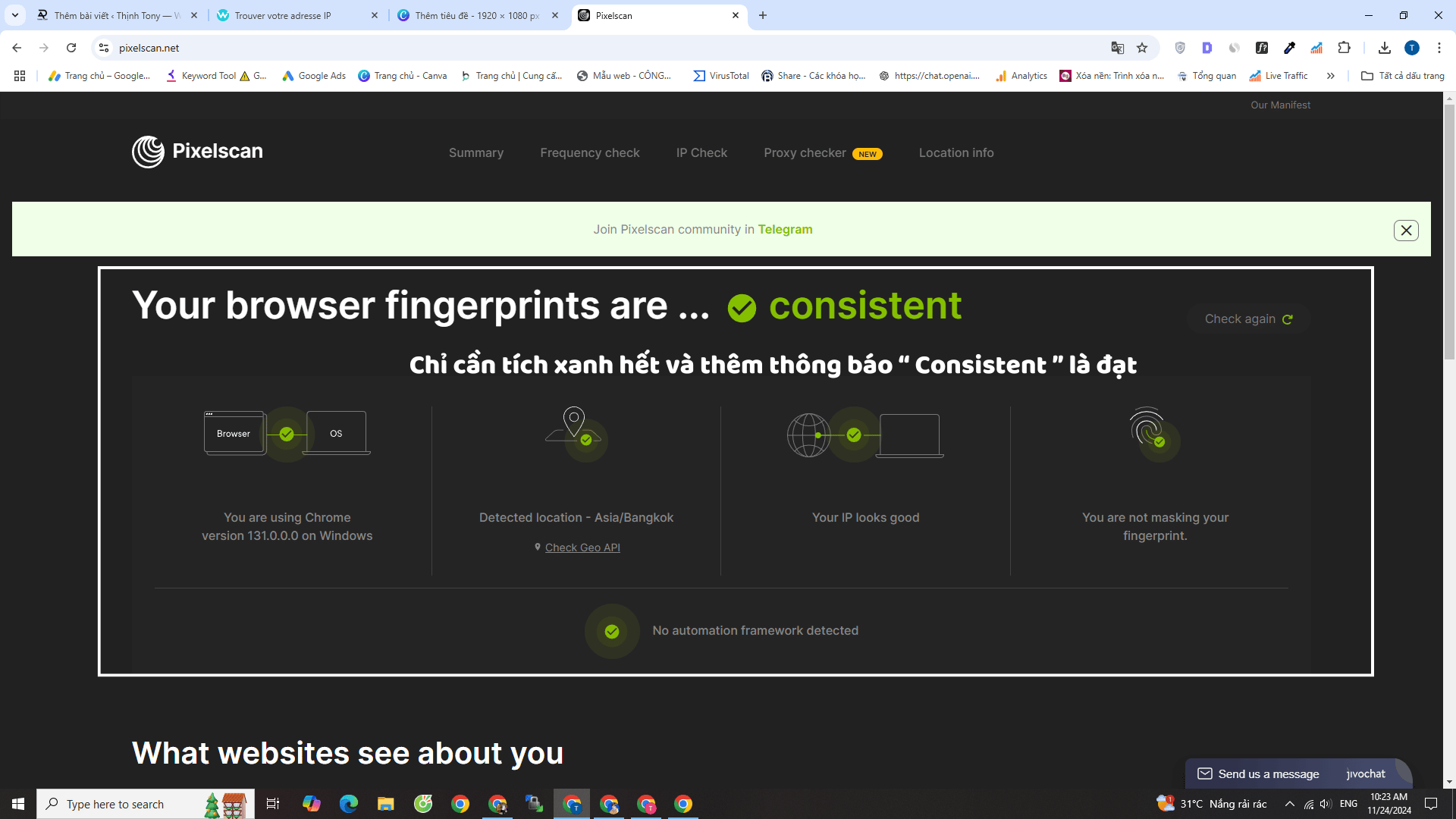The height and width of the screenshot is (819, 1456).
Task: Open the Chrome three-dot menu
Action: point(1439,48)
